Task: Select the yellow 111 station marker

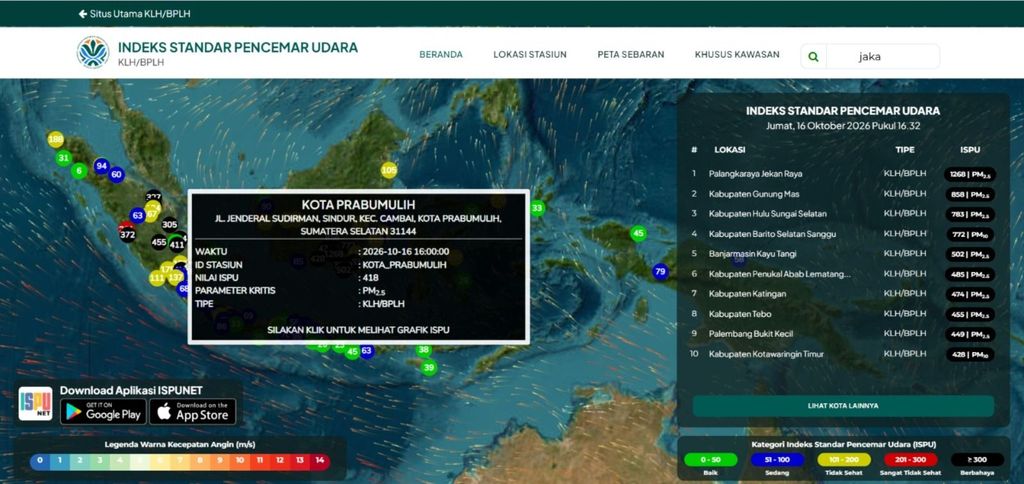Action: (x=157, y=278)
